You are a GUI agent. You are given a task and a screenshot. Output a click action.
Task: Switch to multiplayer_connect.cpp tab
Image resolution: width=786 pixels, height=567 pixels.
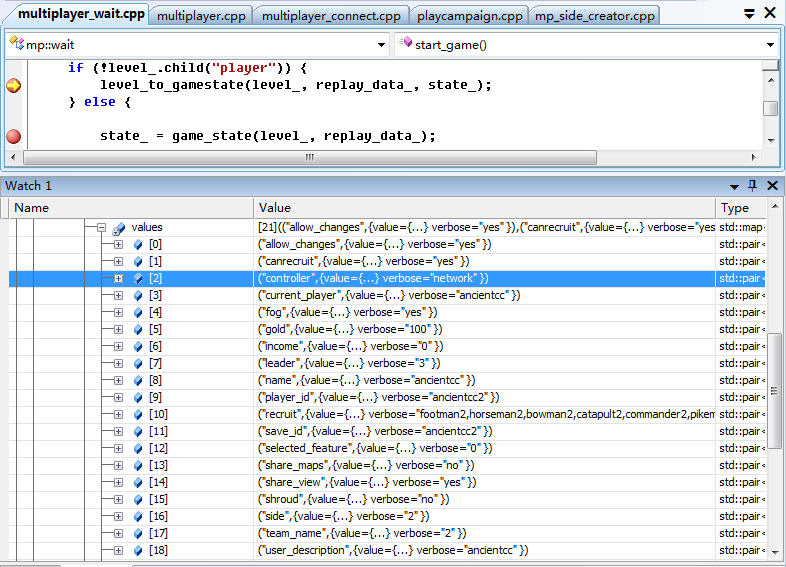[x=331, y=16]
